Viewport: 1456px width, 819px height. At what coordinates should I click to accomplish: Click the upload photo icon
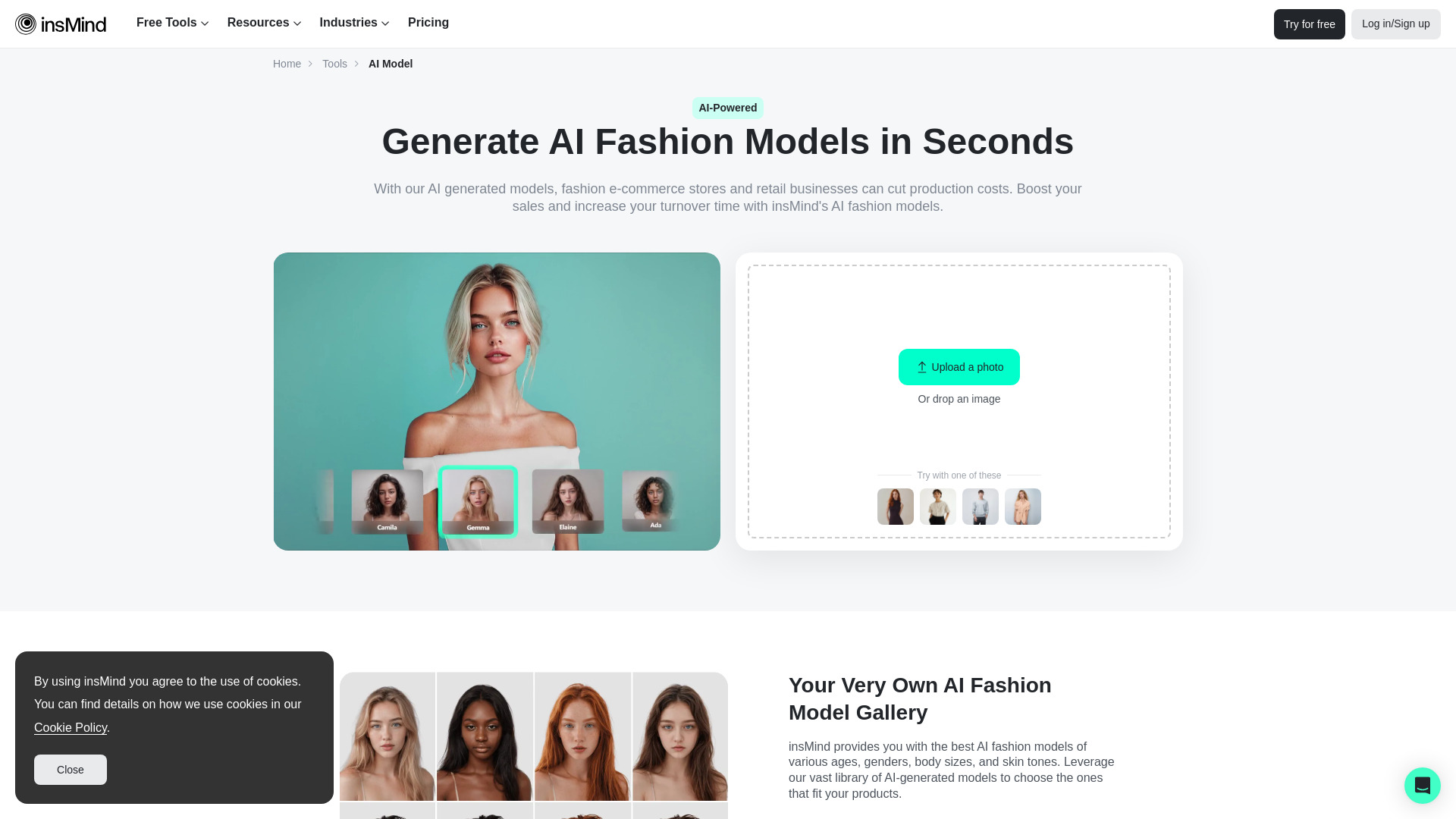(921, 367)
